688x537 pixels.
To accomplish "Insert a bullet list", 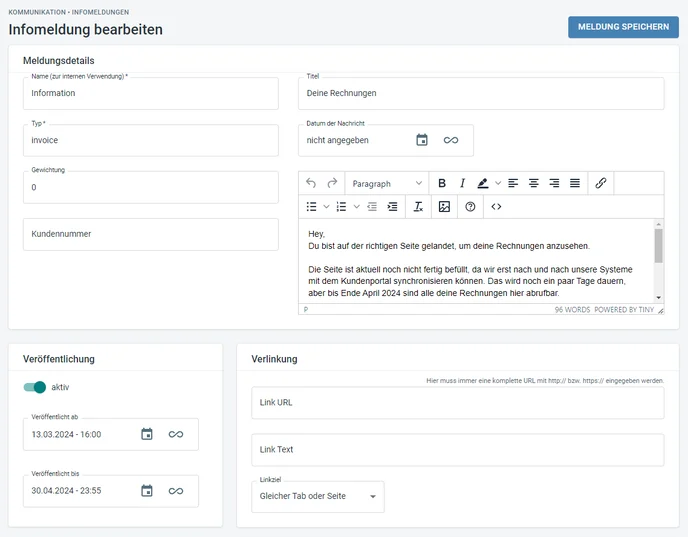I will pyautogui.click(x=312, y=207).
